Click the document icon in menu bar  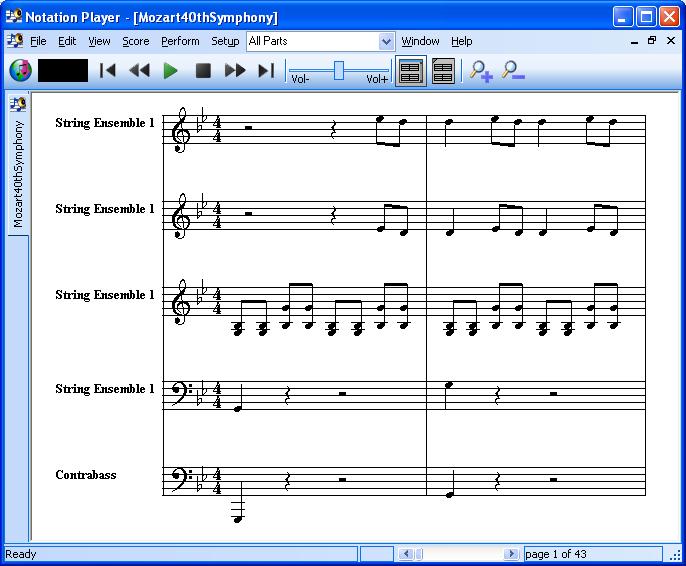tap(16, 41)
